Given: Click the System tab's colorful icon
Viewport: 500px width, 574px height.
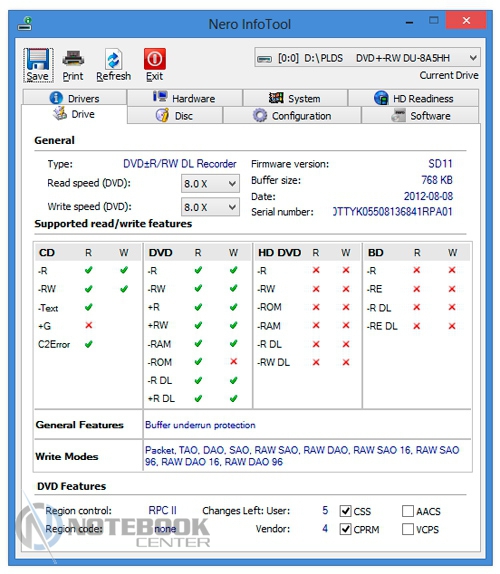Looking at the screenshot, I should (276, 98).
